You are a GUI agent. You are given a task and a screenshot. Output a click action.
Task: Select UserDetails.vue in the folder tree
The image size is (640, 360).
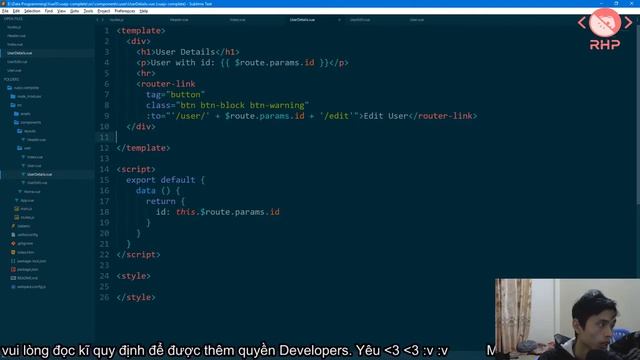[39, 174]
